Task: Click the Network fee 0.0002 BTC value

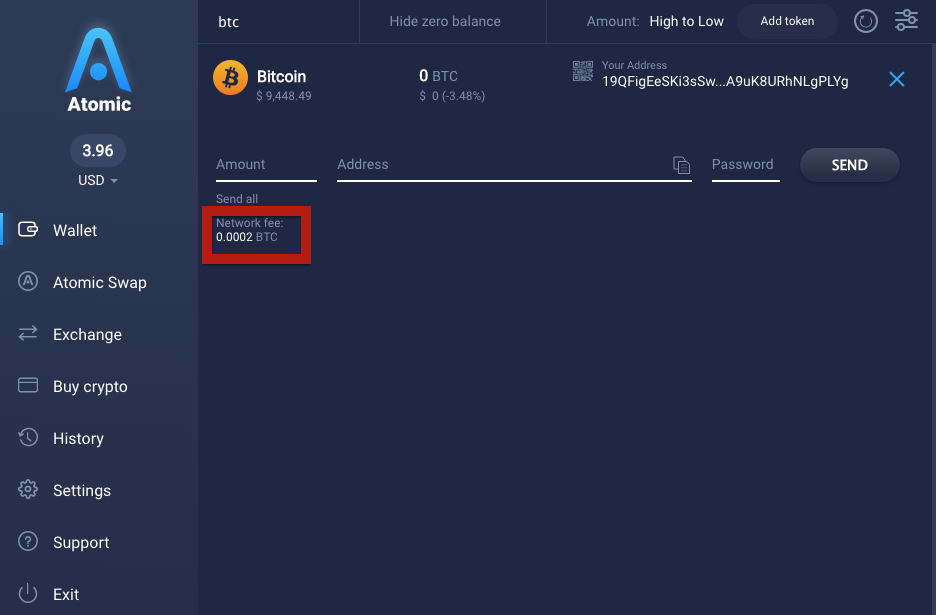Action: [247, 237]
